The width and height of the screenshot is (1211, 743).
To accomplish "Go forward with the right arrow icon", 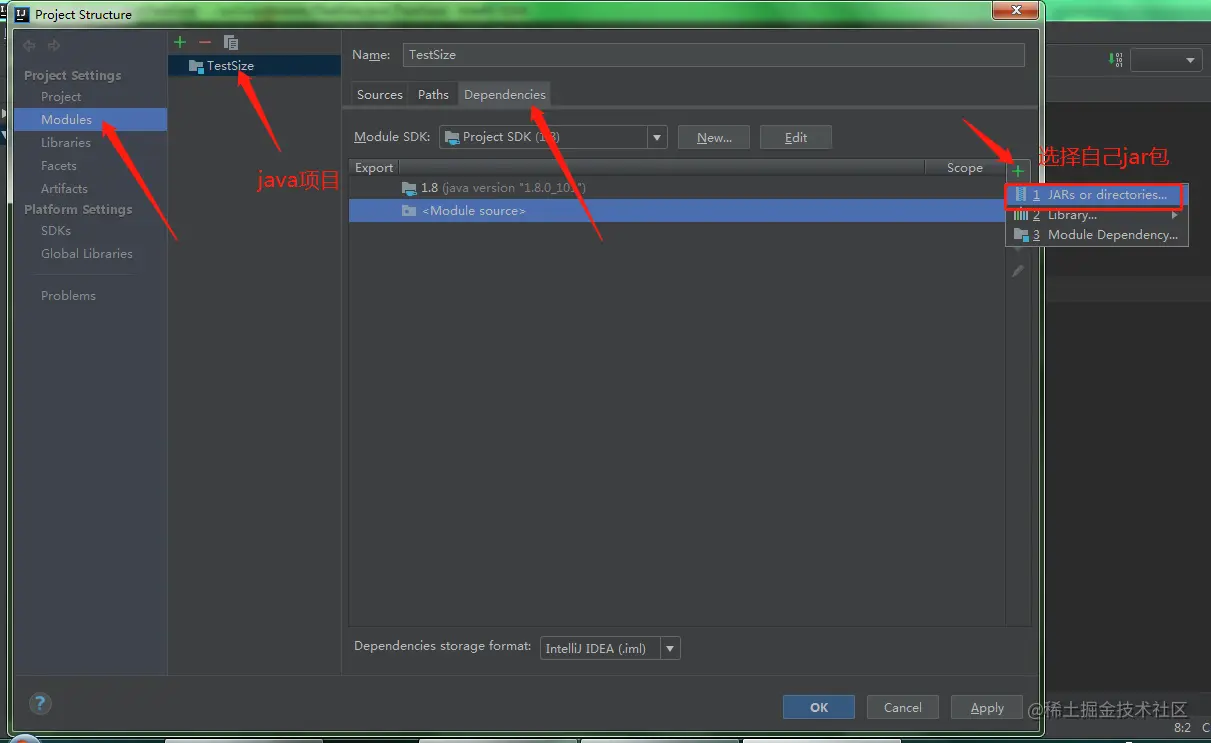I will tap(54, 46).
